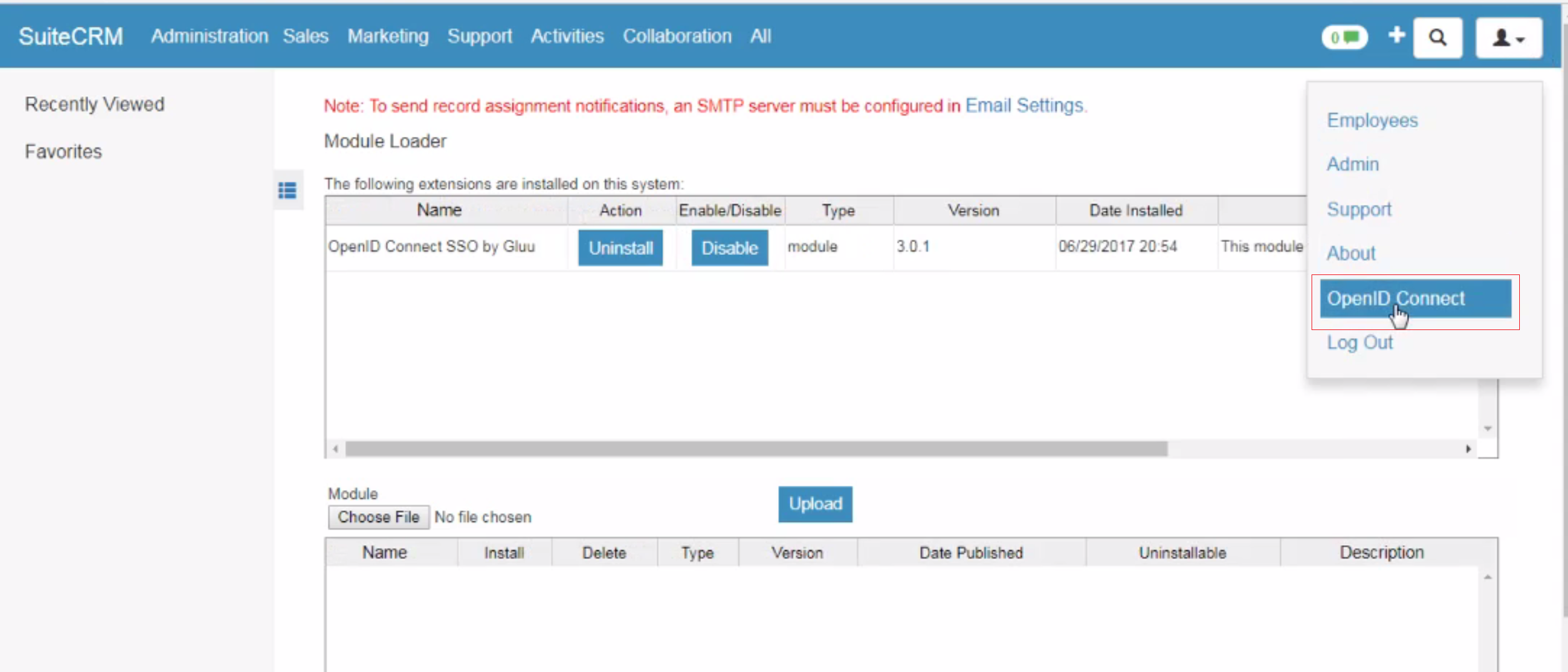Choose OpenID Connect menu entry
Screen dimensions: 1568x672
1415,299
